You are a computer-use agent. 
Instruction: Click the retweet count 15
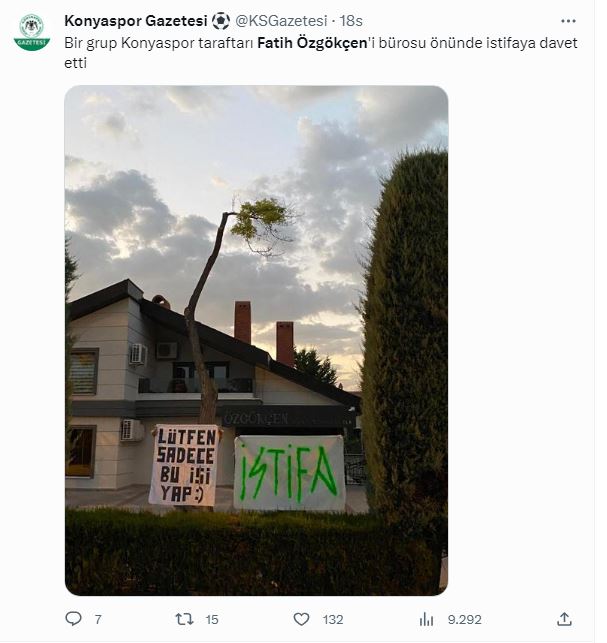pyautogui.click(x=212, y=619)
